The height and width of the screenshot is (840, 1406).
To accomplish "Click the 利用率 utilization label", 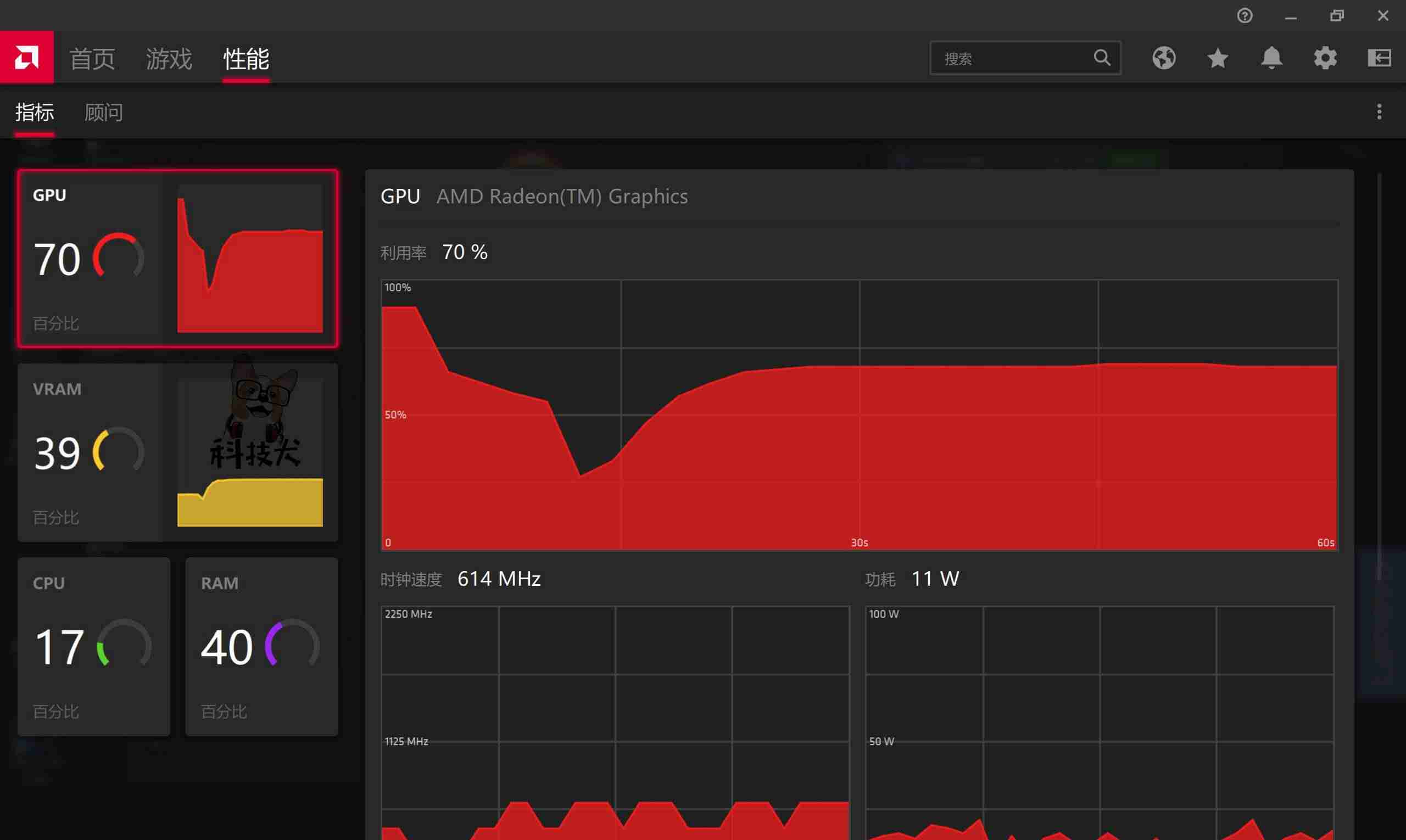I will [403, 253].
